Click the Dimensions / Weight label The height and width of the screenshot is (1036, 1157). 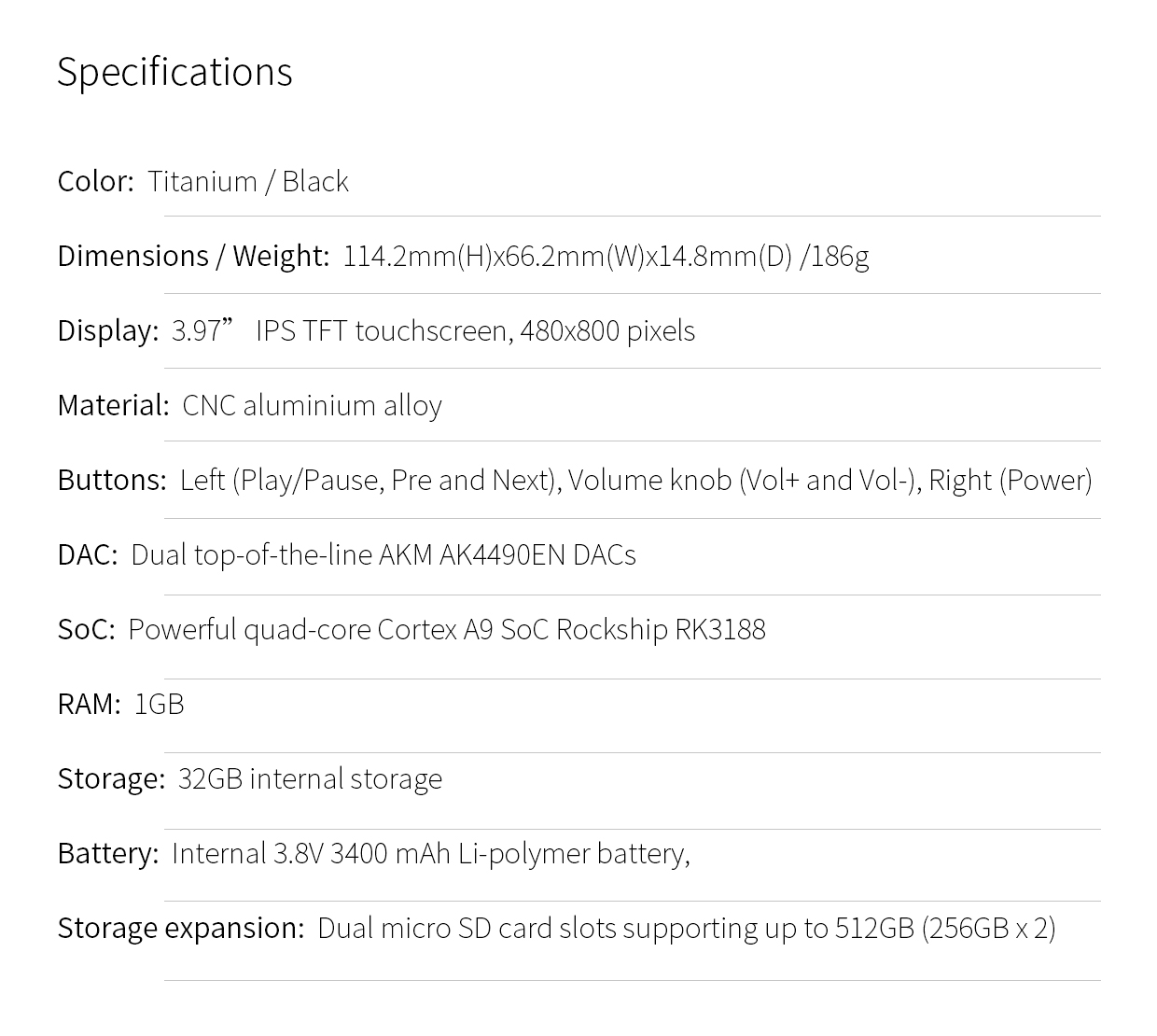click(x=193, y=256)
